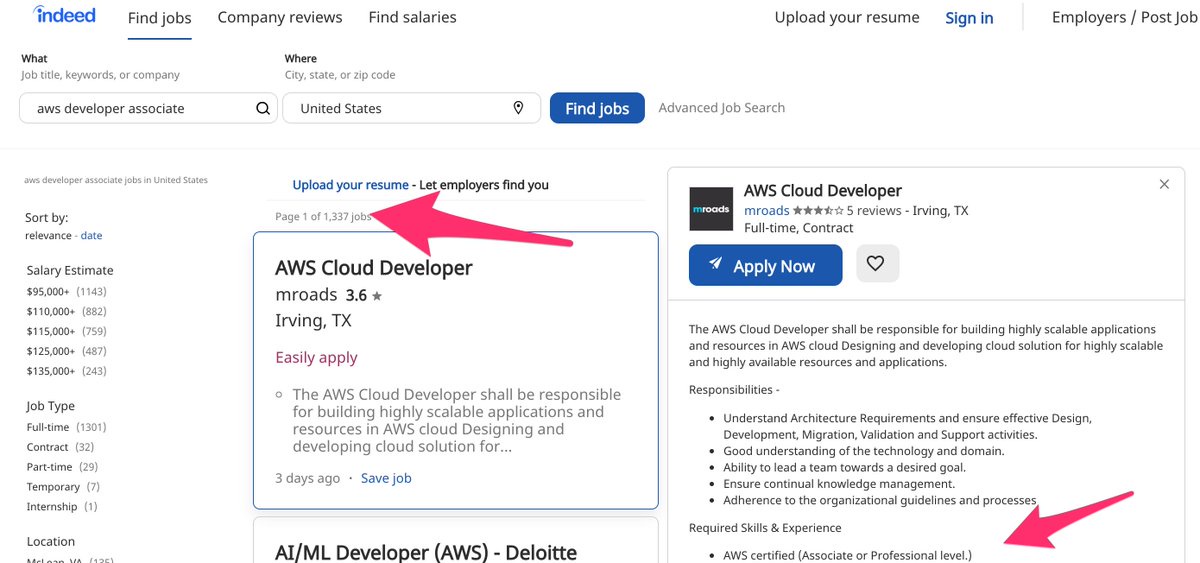1200x563 pixels.
Task: Click Save job link on AWS Cloud Developer card
Action: 386,478
